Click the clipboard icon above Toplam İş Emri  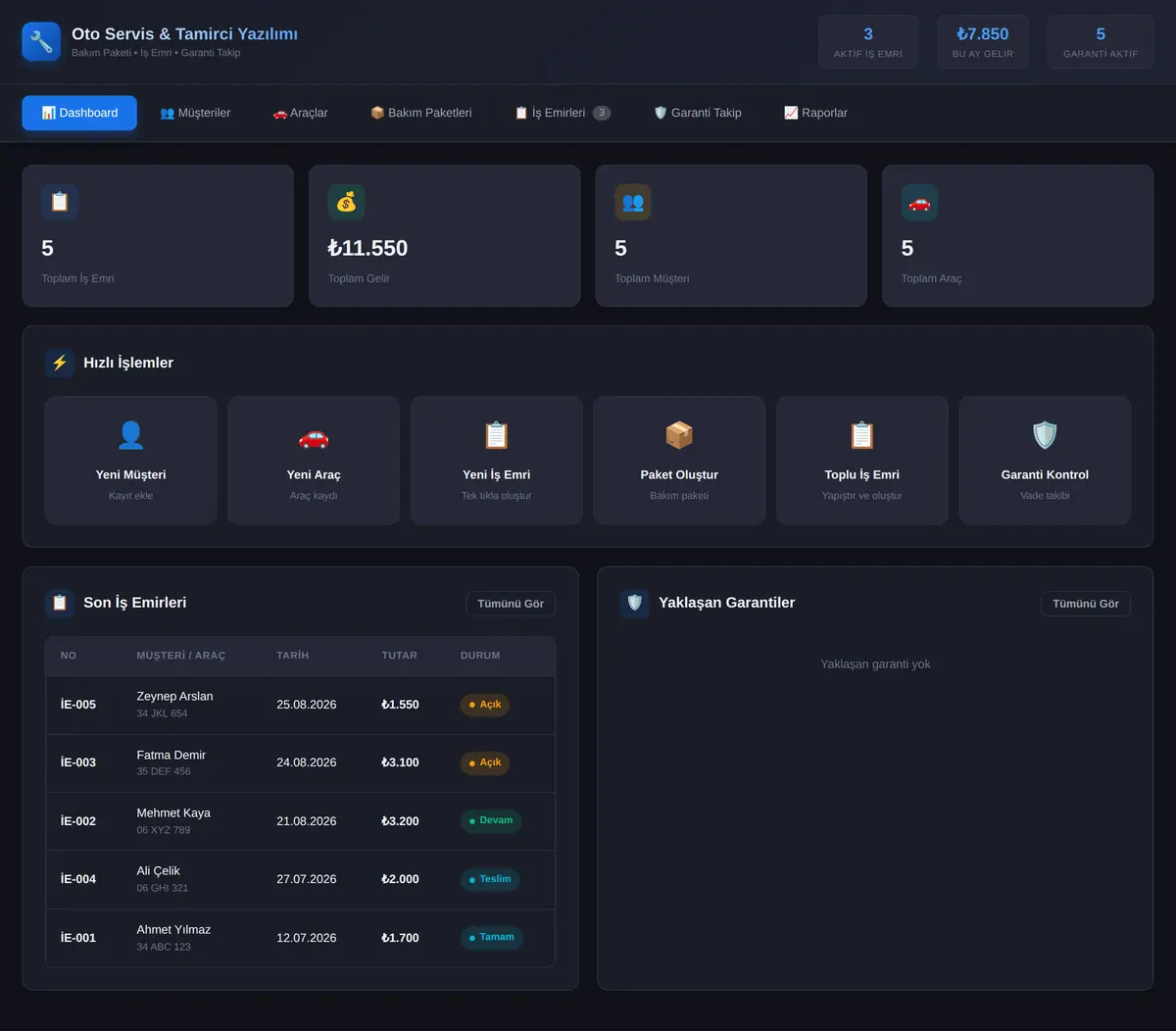point(60,202)
